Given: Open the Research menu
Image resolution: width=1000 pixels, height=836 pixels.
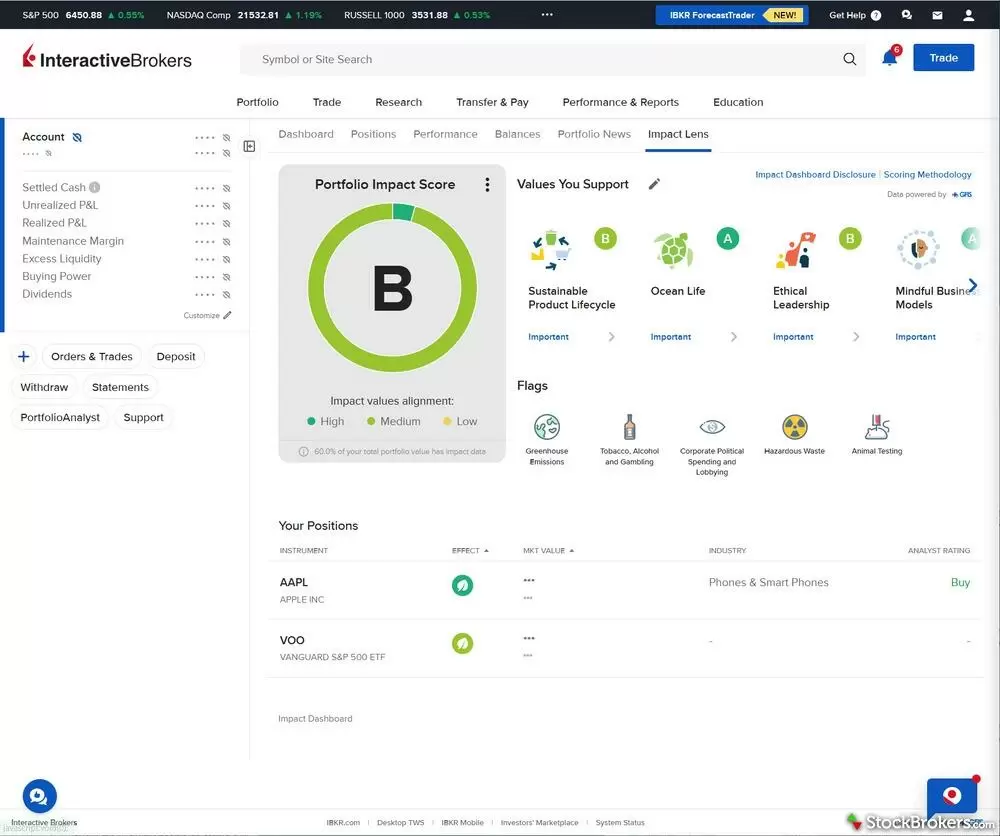Looking at the screenshot, I should [x=399, y=102].
